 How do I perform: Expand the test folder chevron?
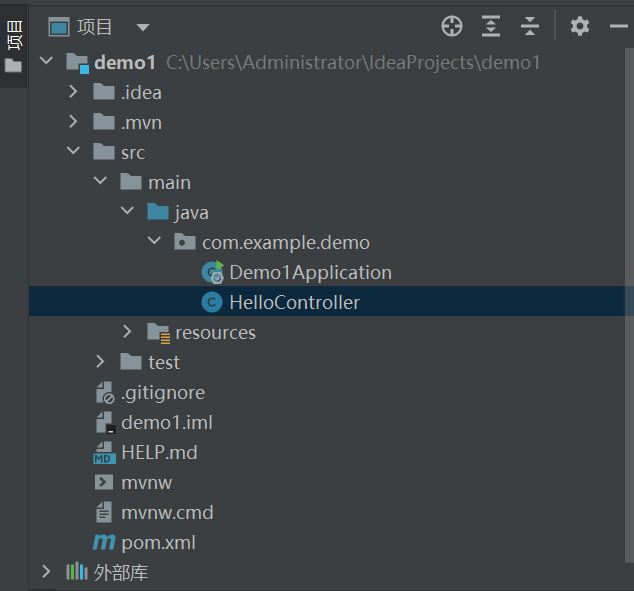pyautogui.click(x=100, y=362)
